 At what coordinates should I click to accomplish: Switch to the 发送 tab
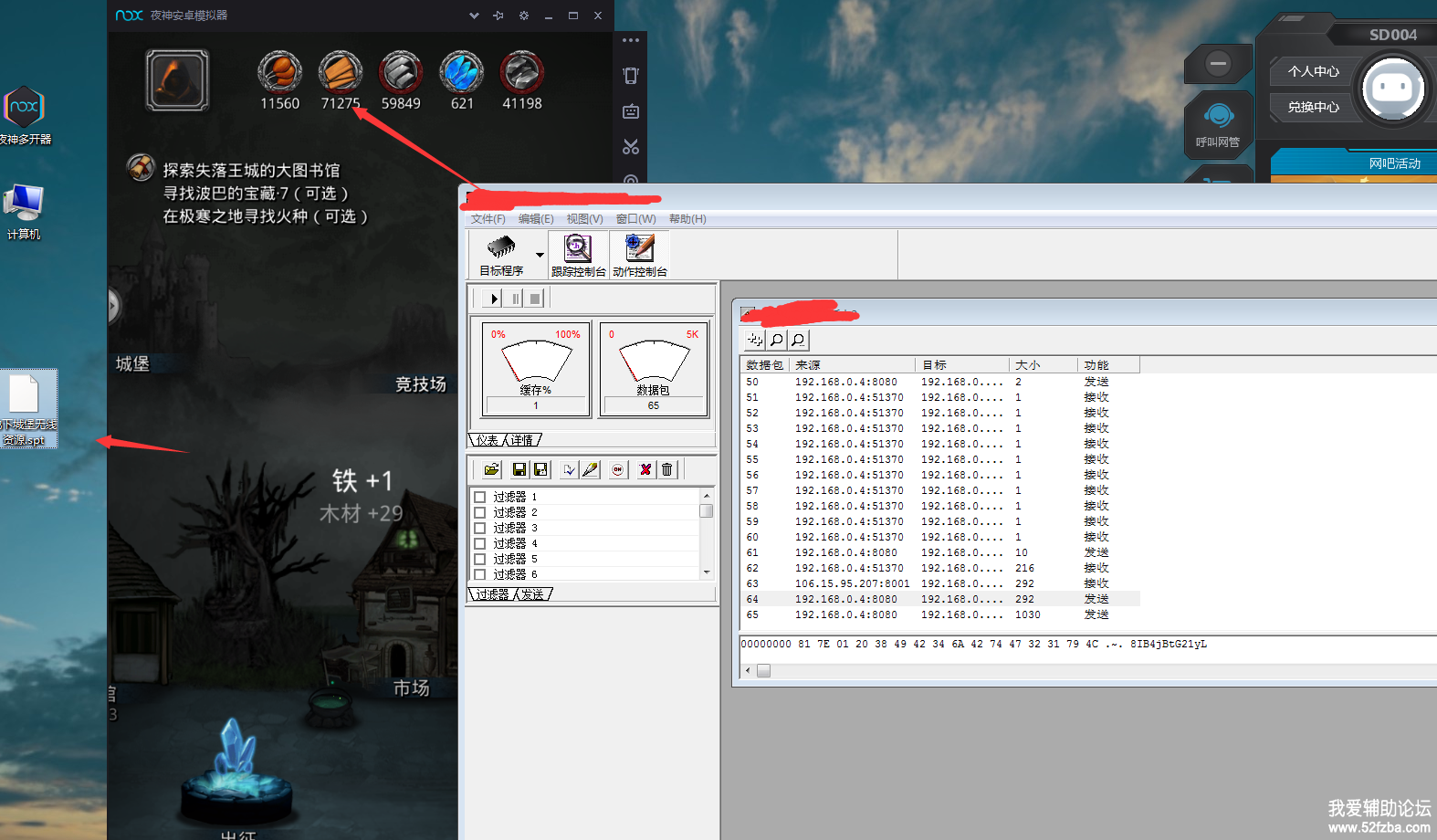533,594
